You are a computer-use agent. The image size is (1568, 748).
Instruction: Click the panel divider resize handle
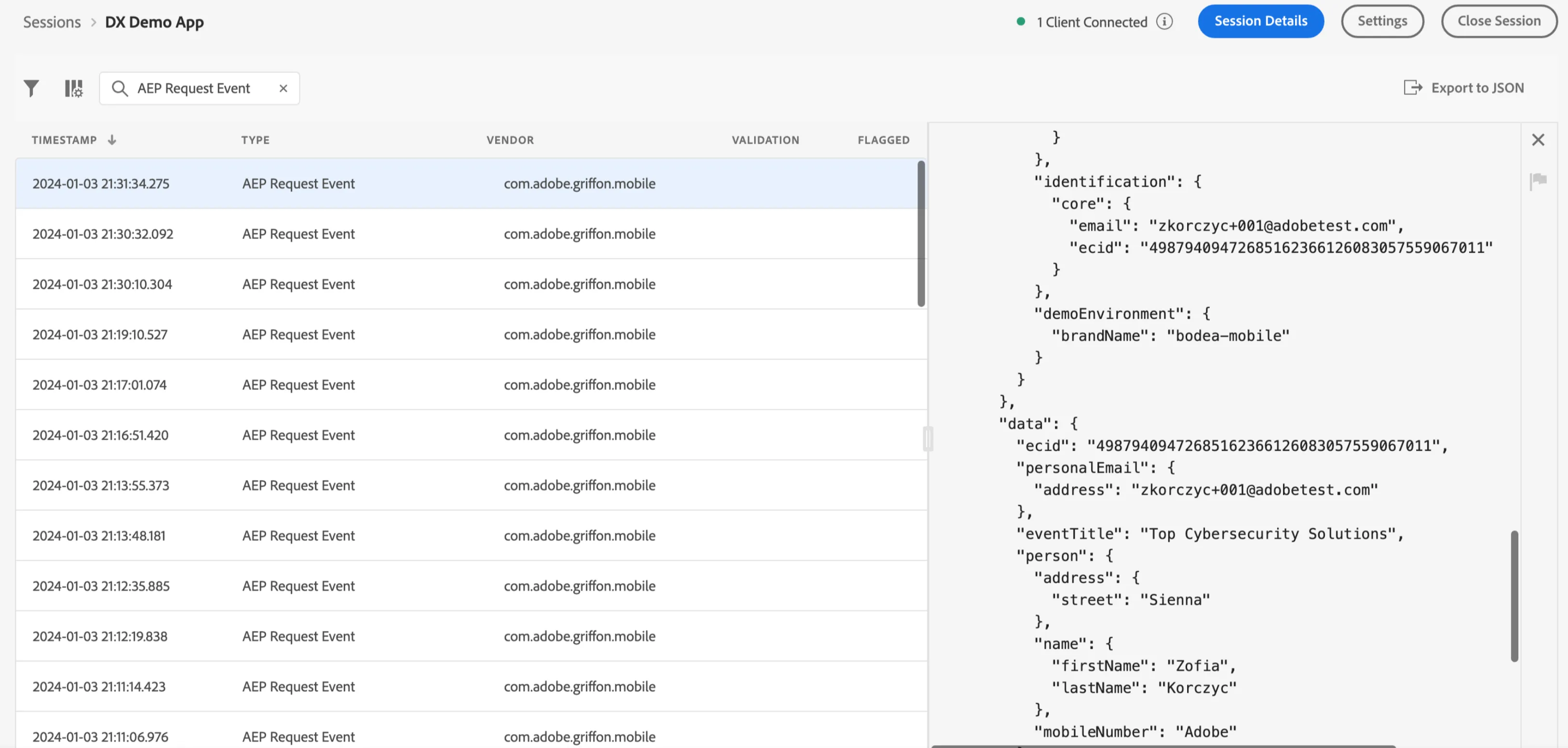(928, 438)
